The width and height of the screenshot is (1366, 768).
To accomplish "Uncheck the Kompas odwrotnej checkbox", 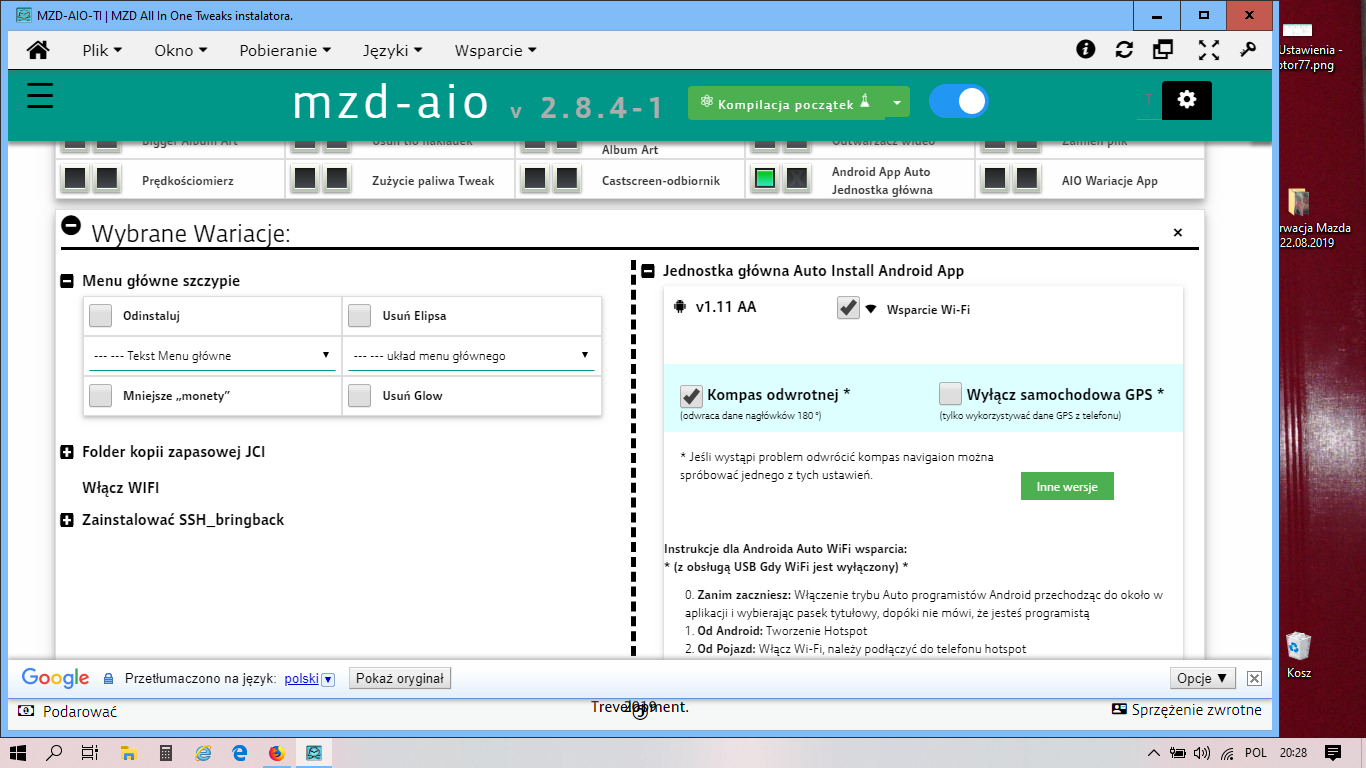I will click(691, 394).
